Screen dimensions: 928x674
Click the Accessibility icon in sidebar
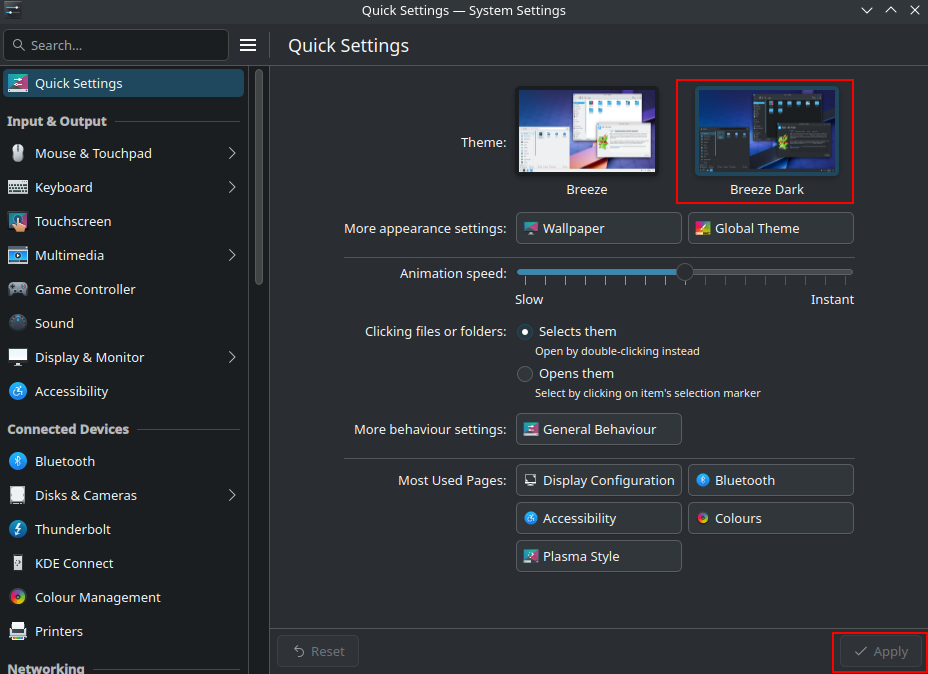click(18, 391)
